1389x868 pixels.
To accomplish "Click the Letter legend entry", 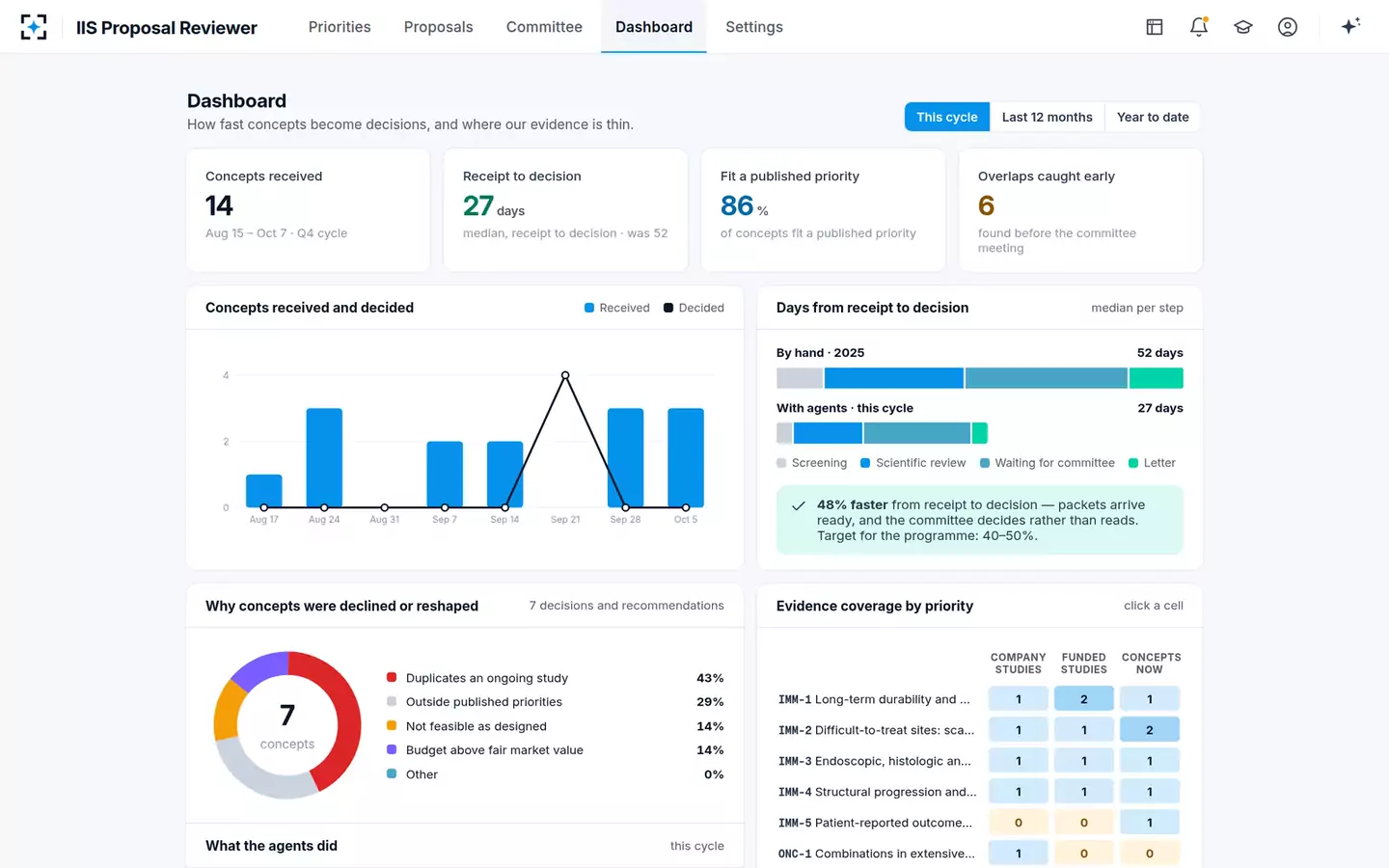I will click(1153, 463).
